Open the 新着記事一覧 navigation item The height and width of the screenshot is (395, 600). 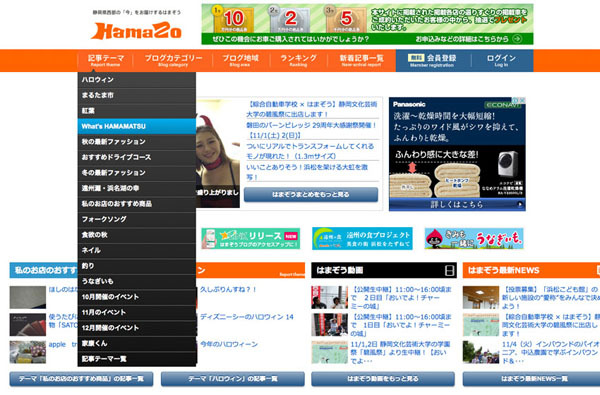[361, 60]
